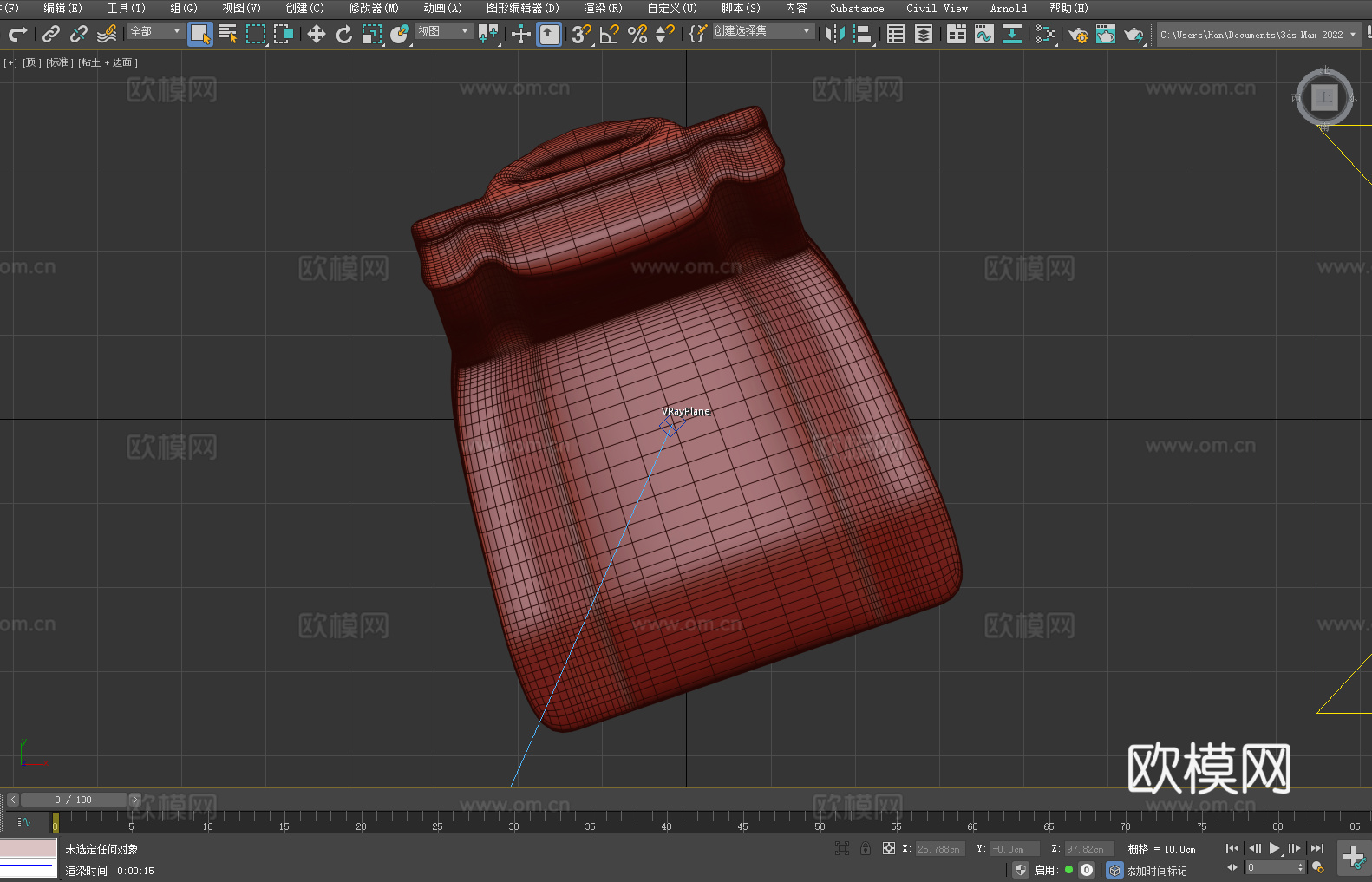The width and height of the screenshot is (1372, 882).
Task: Toggle the Angle Snap icon
Action: [x=610, y=34]
